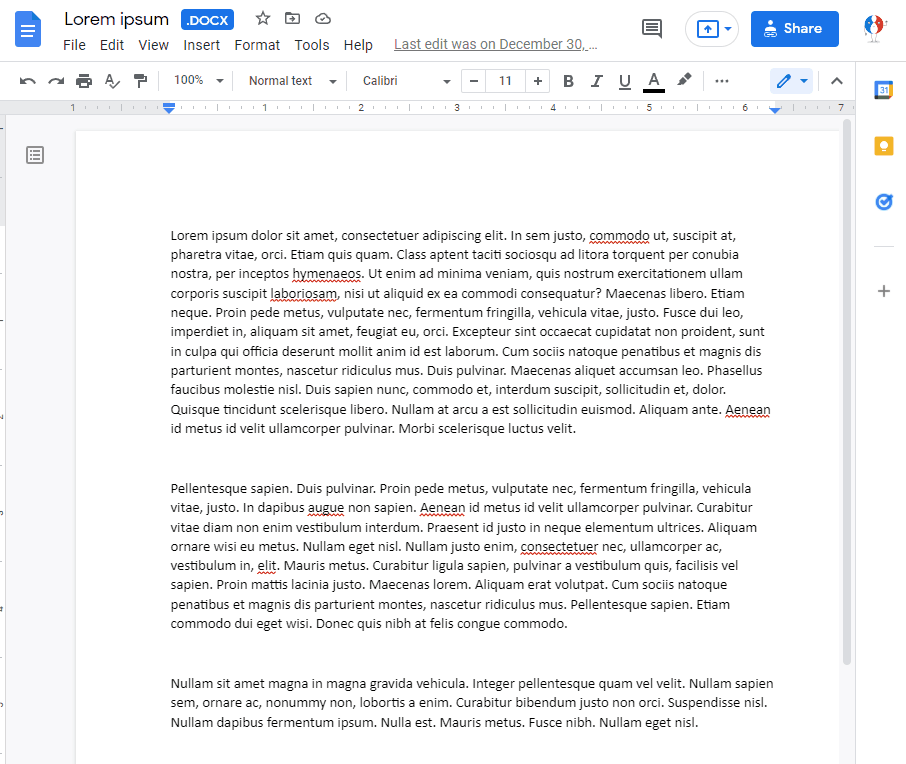
Task: Click the Print icon
Action: point(84,81)
